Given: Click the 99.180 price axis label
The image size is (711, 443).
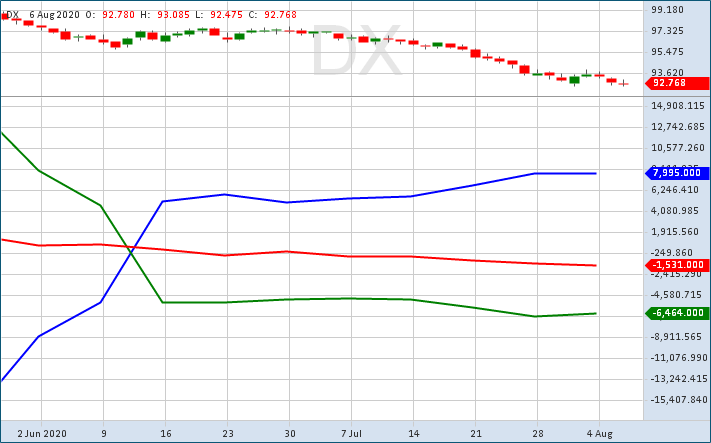Looking at the screenshot, I should click(667, 10).
